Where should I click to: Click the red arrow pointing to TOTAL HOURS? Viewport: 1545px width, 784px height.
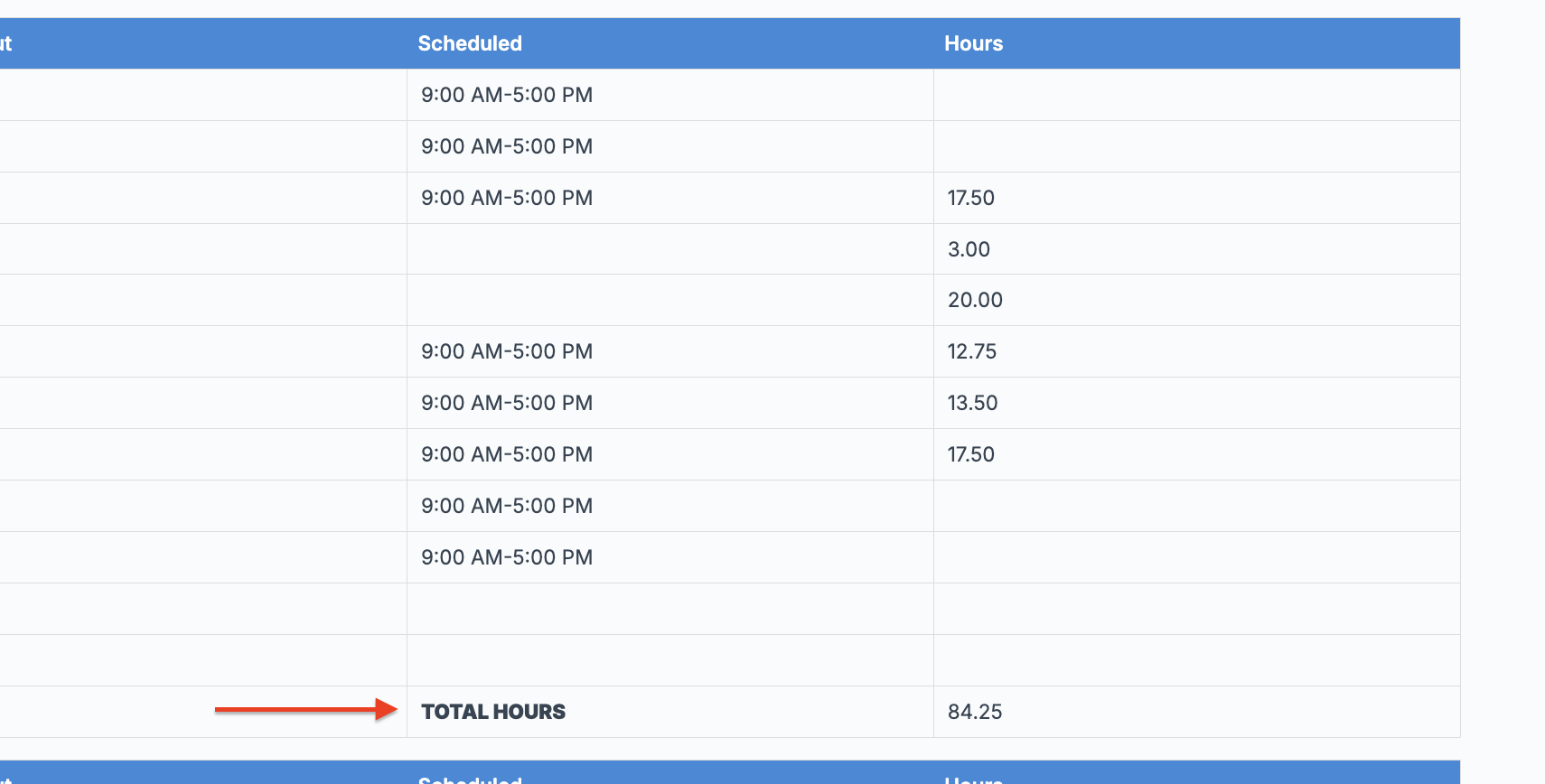[305, 710]
